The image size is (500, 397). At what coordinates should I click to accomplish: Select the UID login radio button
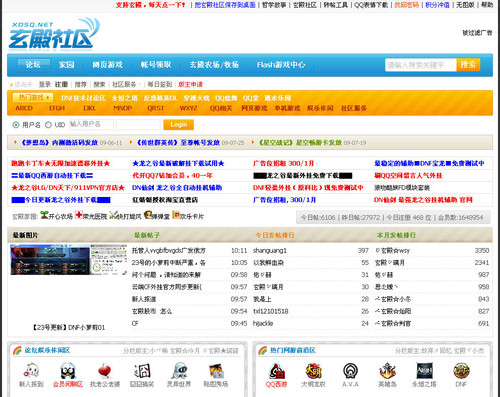[48, 125]
